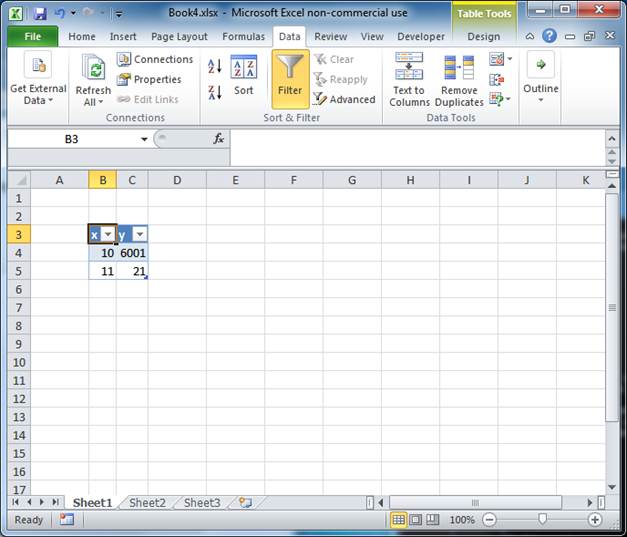Click Consolidate icon
This screenshot has height=537, width=627.
point(496,79)
